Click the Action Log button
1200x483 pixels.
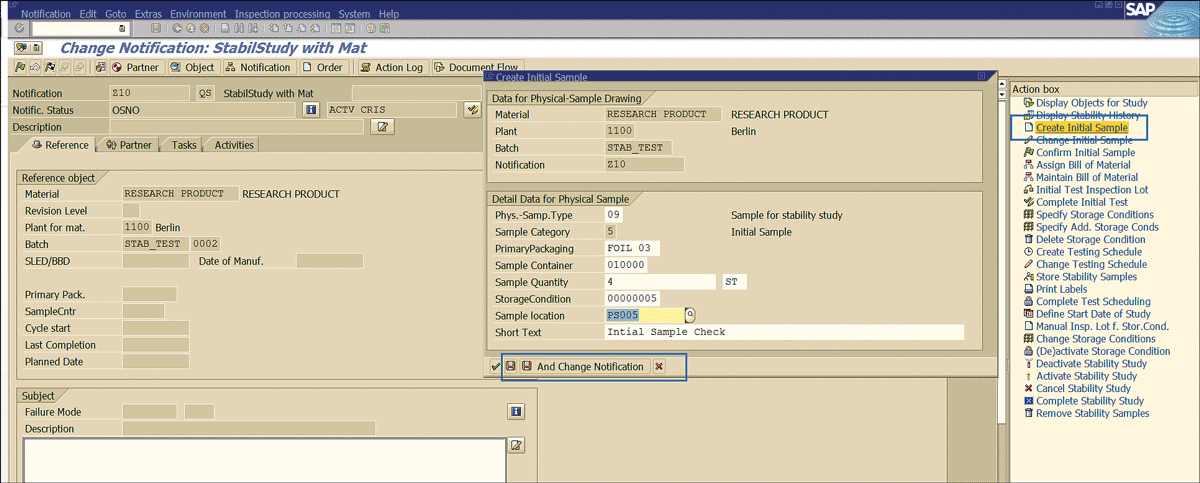392,67
